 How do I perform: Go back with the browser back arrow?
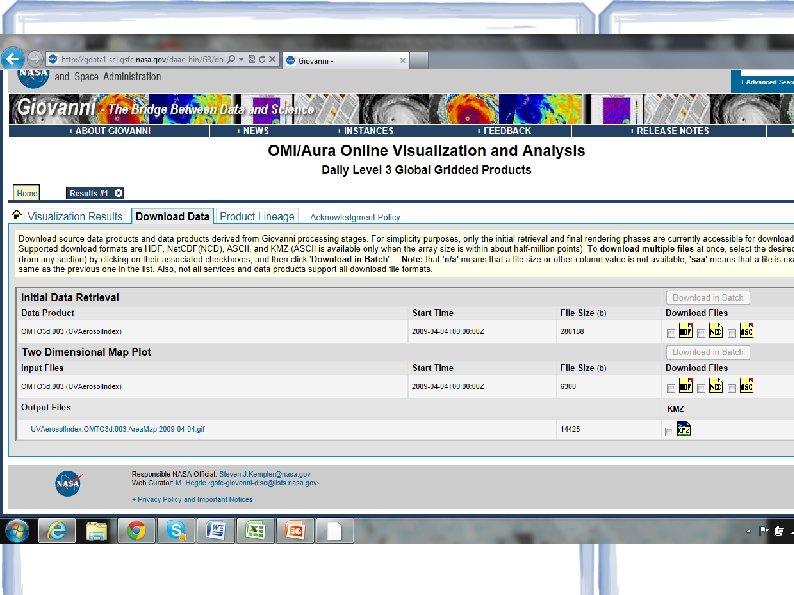click(x=13, y=59)
